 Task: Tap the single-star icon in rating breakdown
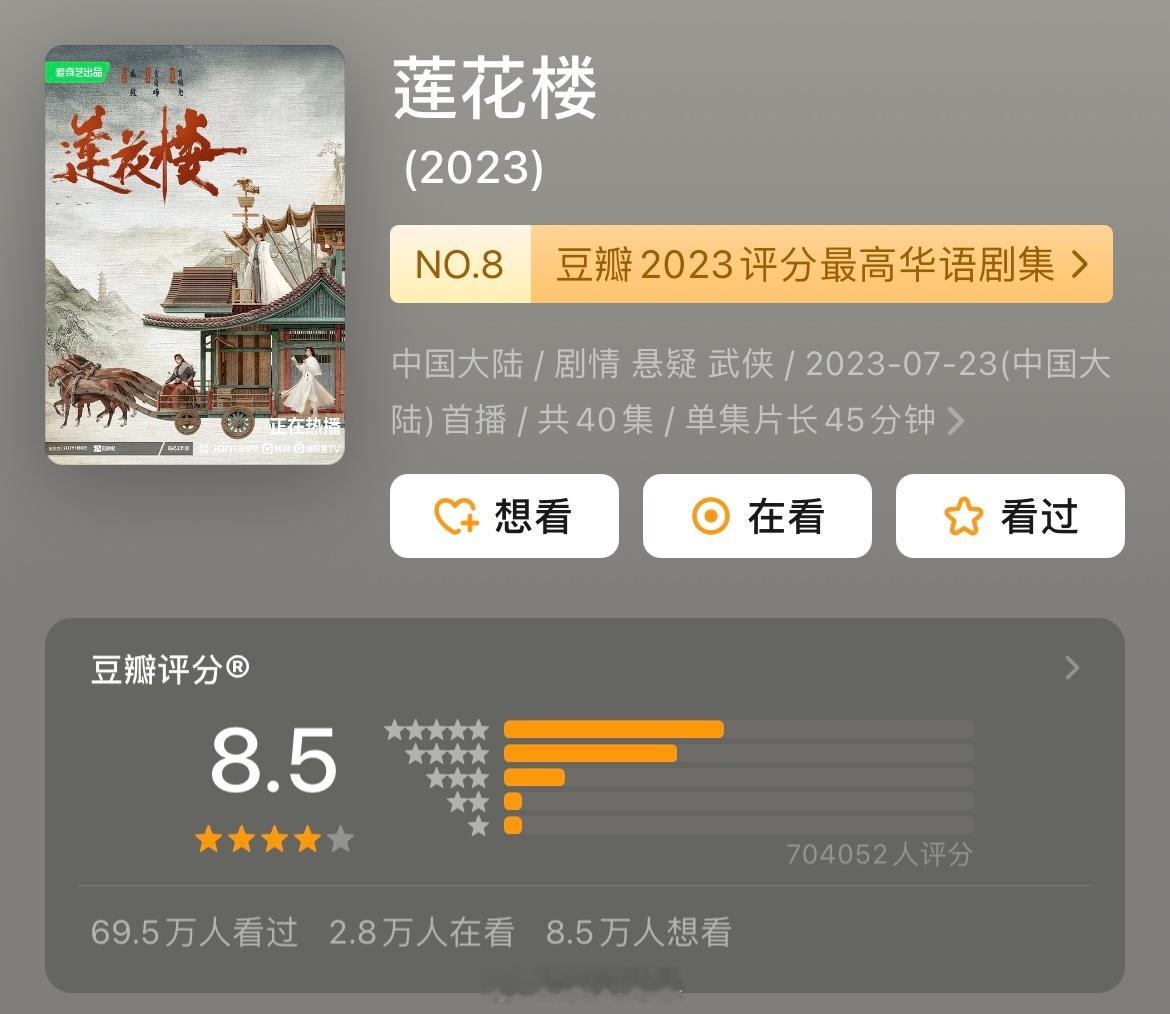(x=478, y=825)
